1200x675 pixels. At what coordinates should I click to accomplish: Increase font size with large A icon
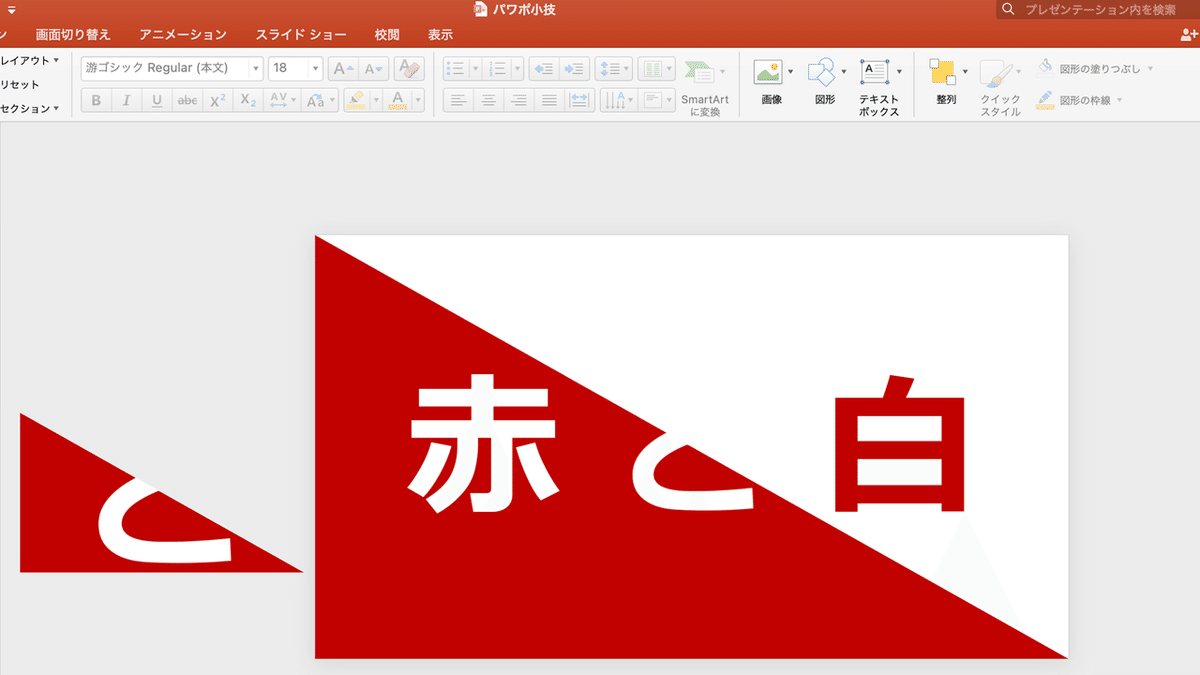[x=343, y=69]
